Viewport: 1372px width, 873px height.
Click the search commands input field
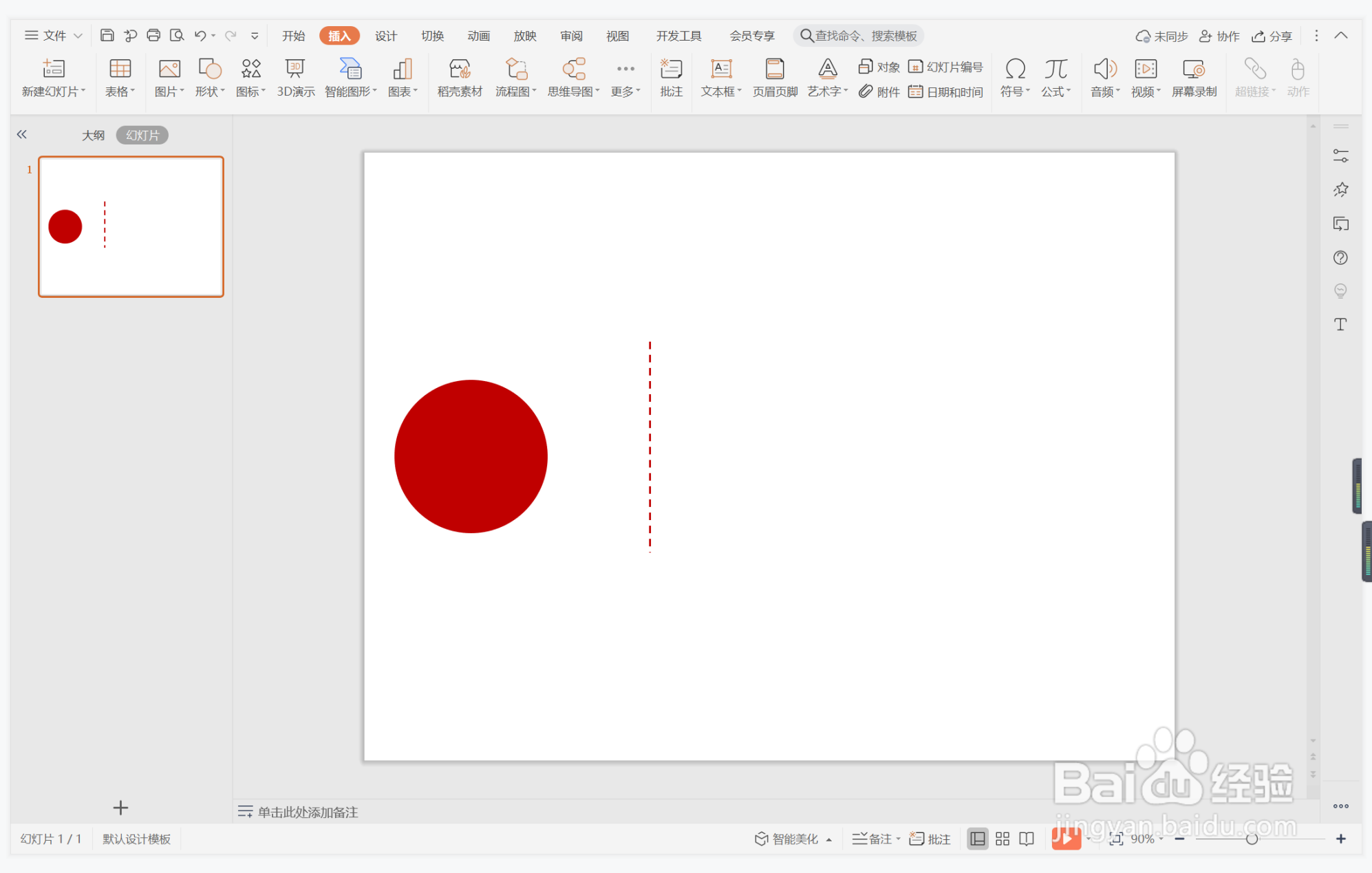[x=859, y=36]
